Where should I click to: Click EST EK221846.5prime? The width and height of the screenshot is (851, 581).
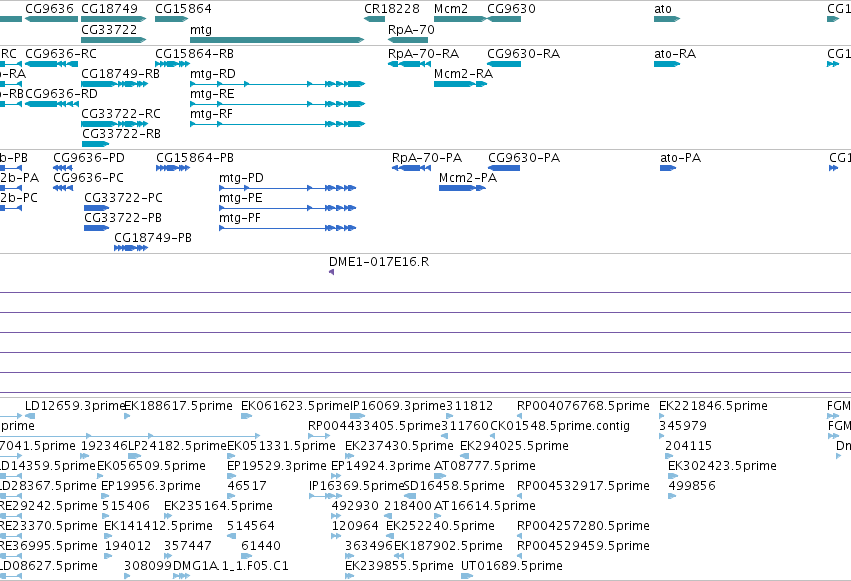coord(713,406)
